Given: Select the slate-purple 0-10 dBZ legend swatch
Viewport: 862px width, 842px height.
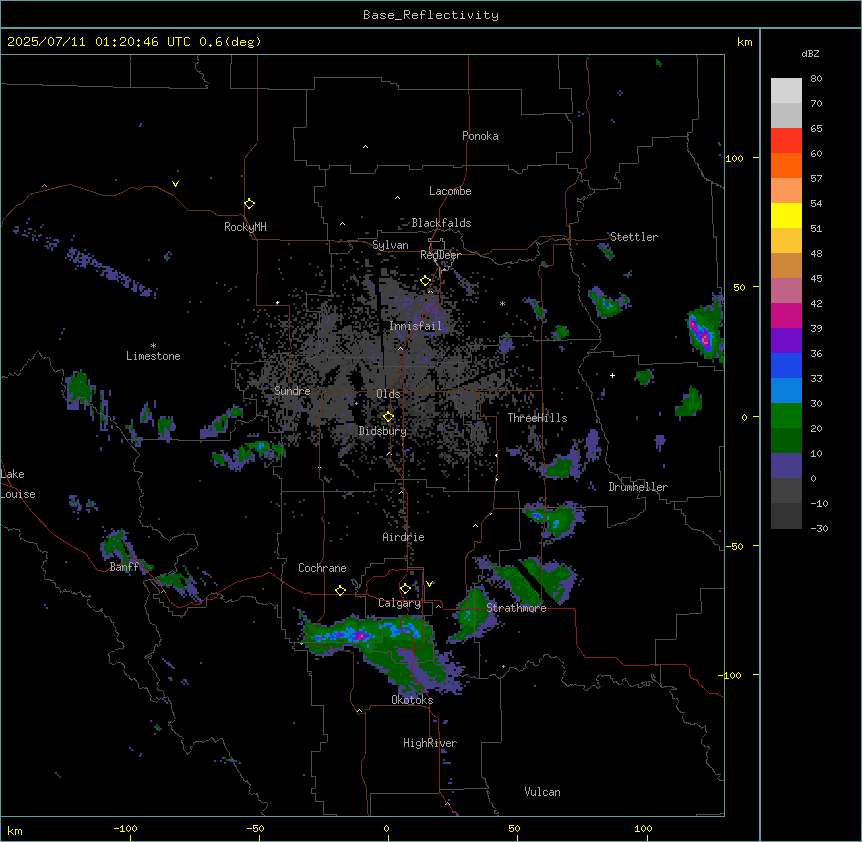Looking at the screenshot, I should [x=786, y=466].
